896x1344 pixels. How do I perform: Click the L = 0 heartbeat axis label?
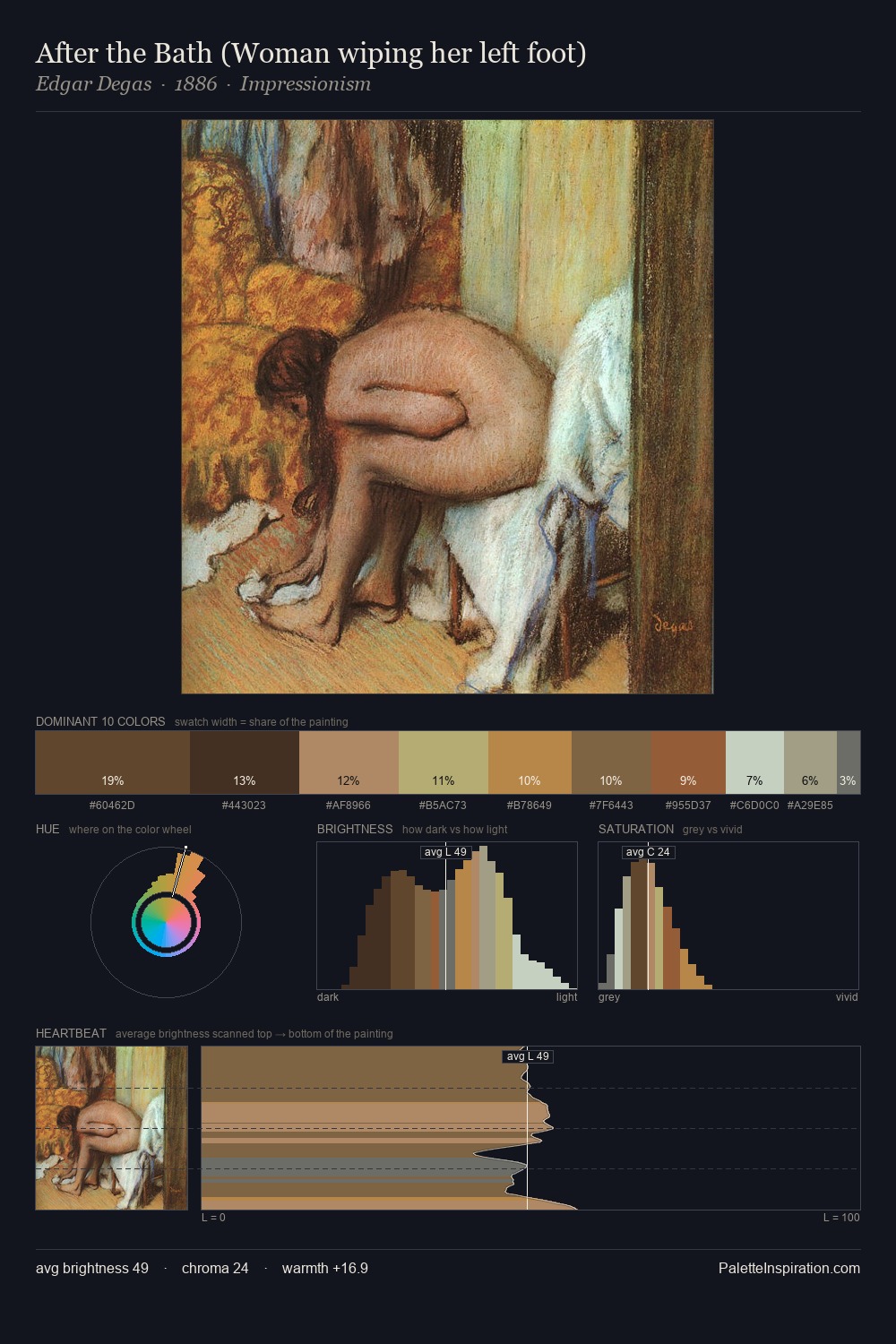click(x=213, y=1218)
